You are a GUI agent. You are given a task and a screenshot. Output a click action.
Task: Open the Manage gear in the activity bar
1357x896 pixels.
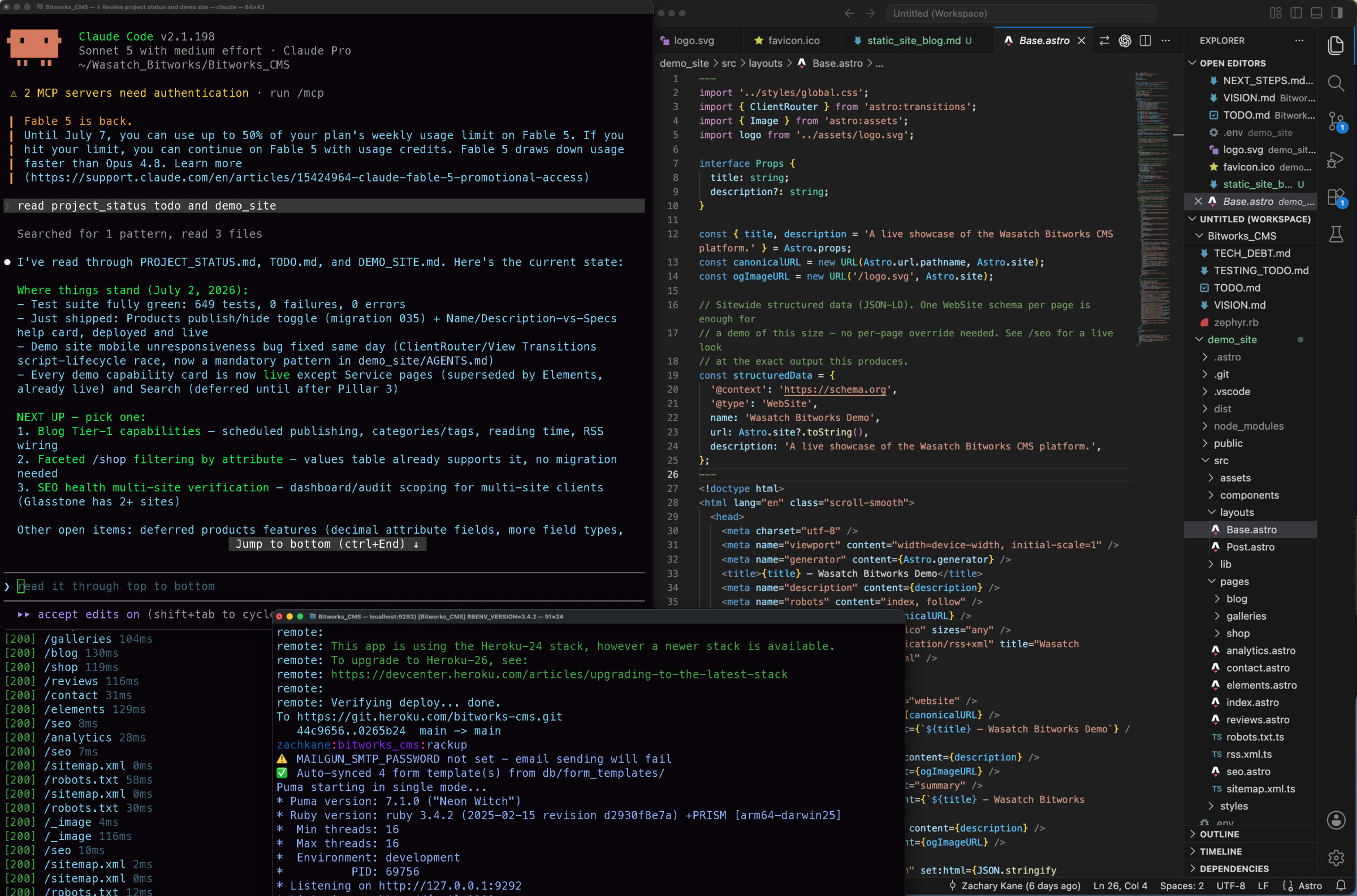pos(1336,858)
